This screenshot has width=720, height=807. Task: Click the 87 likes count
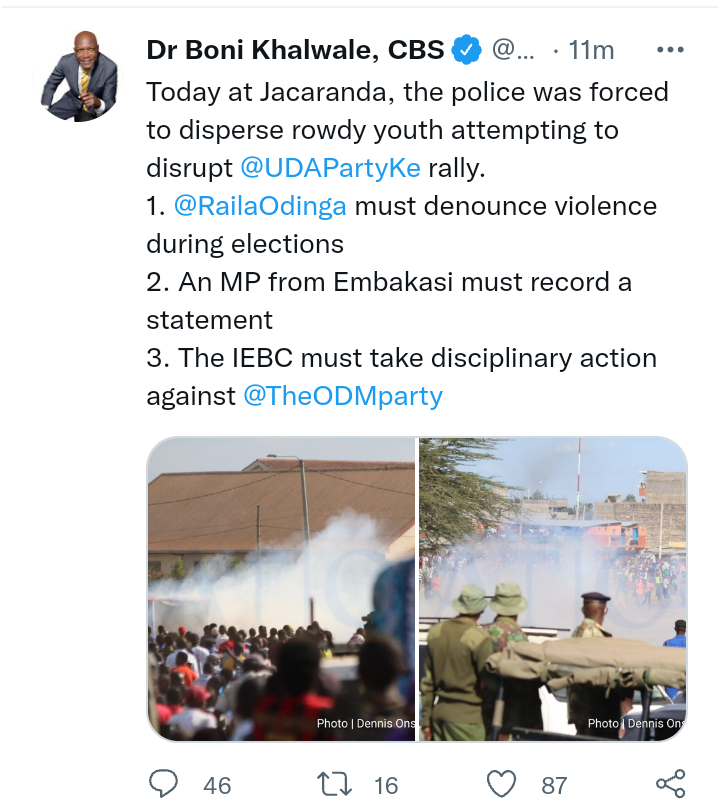click(554, 785)
